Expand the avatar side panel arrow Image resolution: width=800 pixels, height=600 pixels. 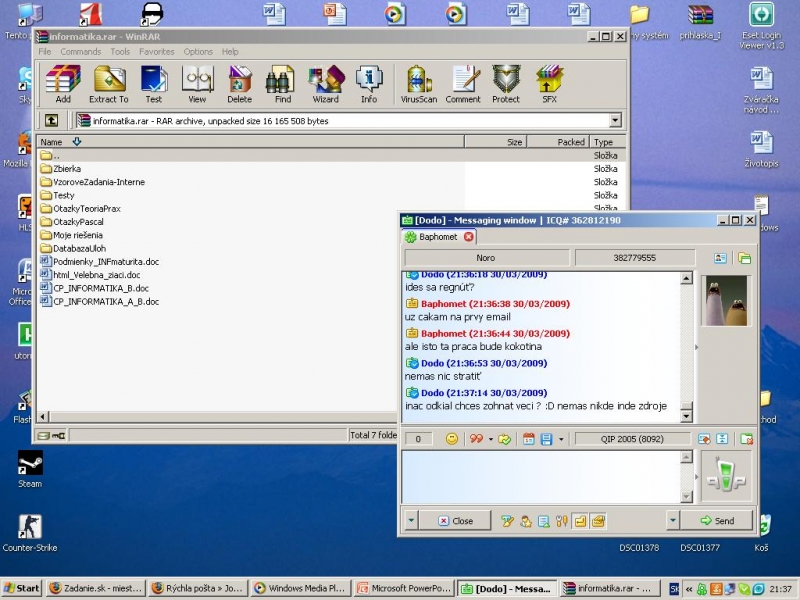696,347
